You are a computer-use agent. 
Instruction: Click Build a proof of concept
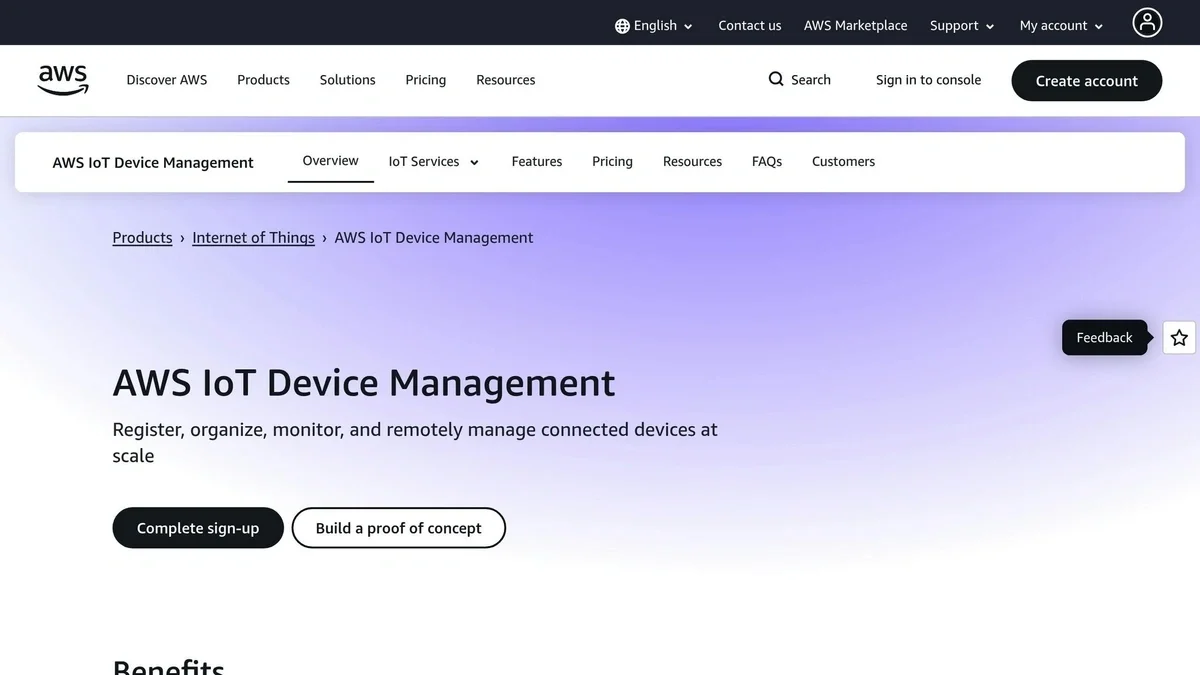[x=398, y=528]
